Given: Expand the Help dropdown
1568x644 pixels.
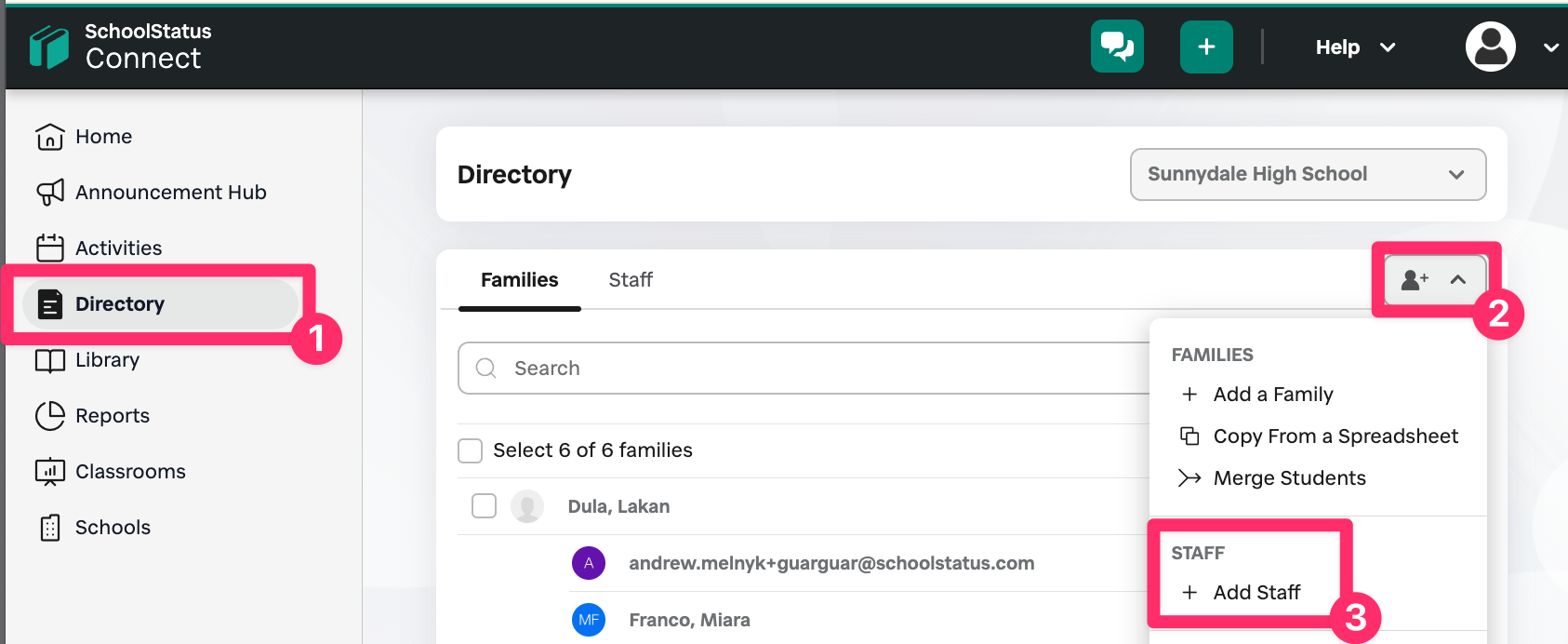Looking at the screenshot, I should 1355,47.
